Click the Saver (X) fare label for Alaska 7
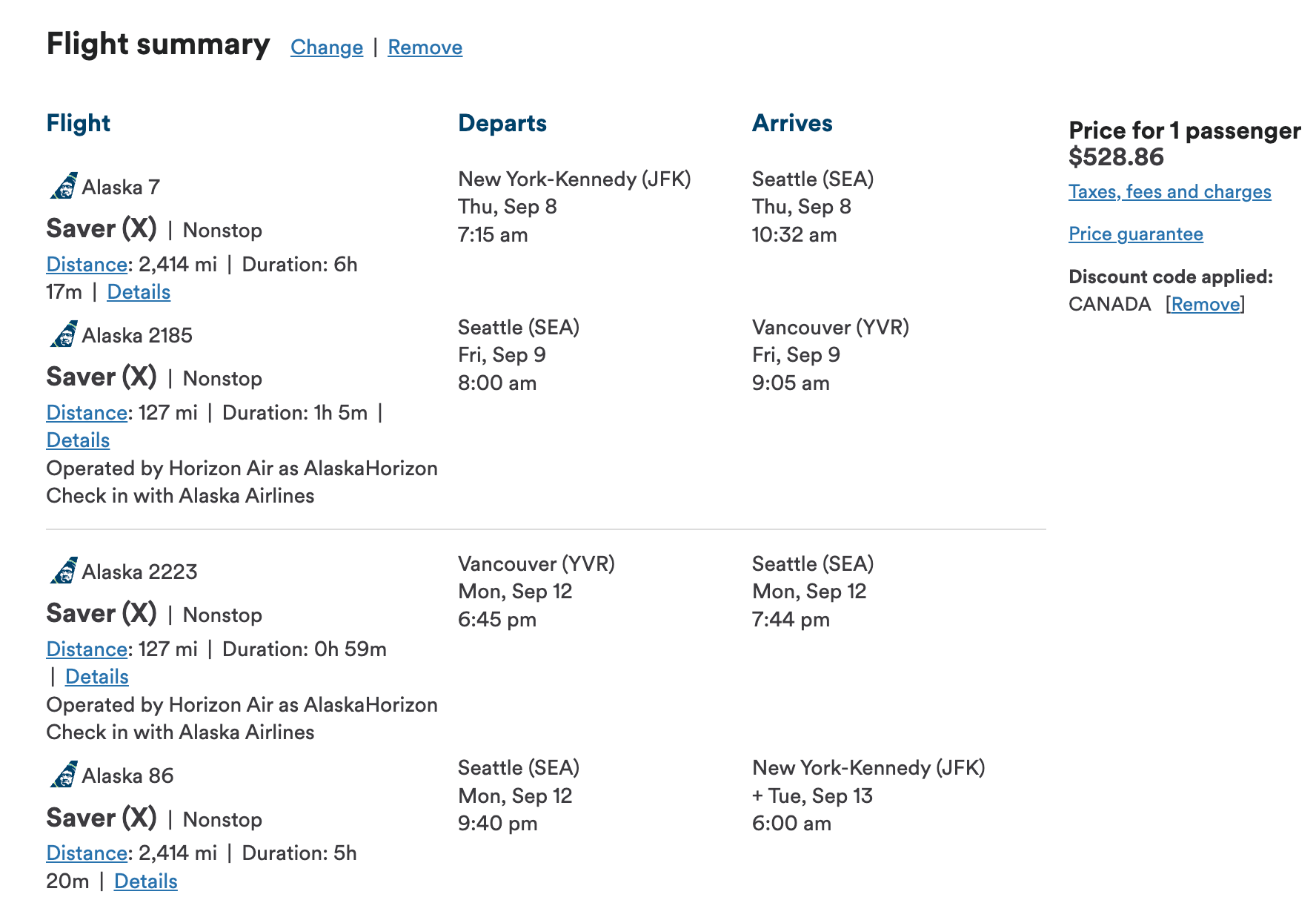 coord(102,228)
